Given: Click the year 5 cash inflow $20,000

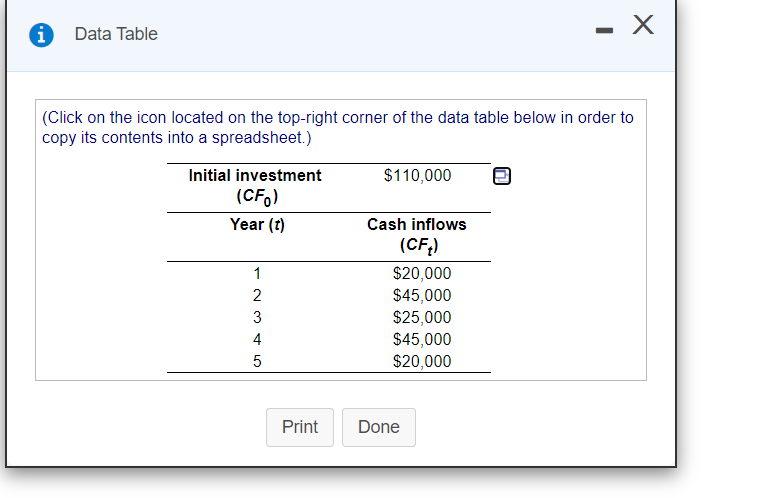Looking at the screenshot, I should coord(423,362).
